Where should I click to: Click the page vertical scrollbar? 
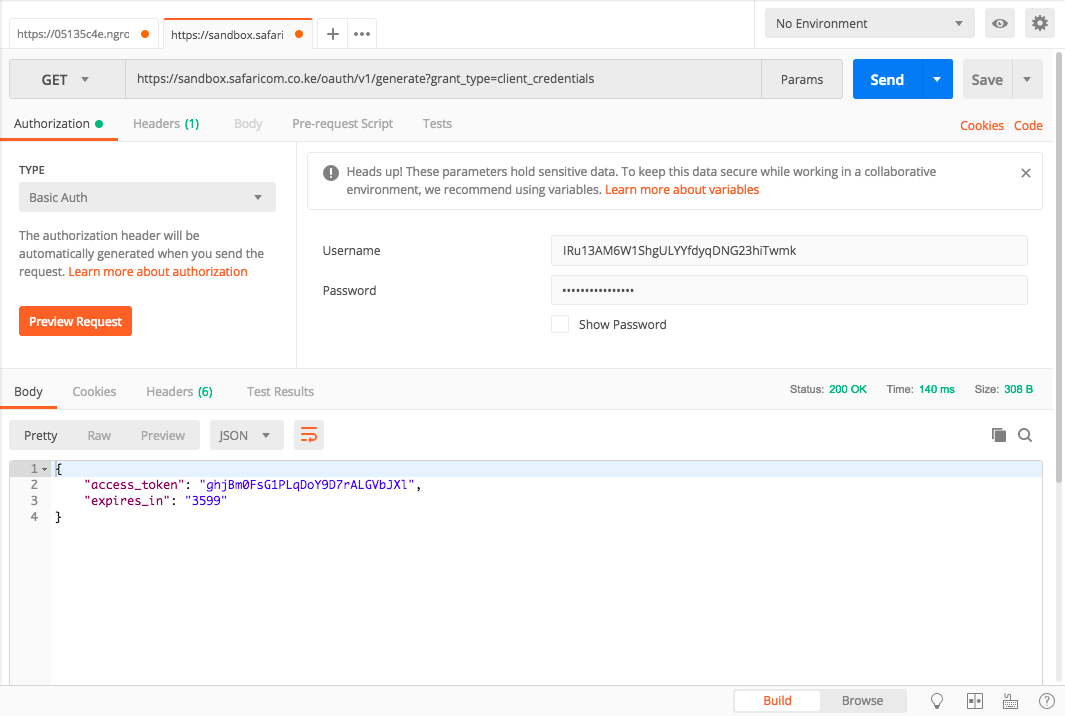[1059, 266]
